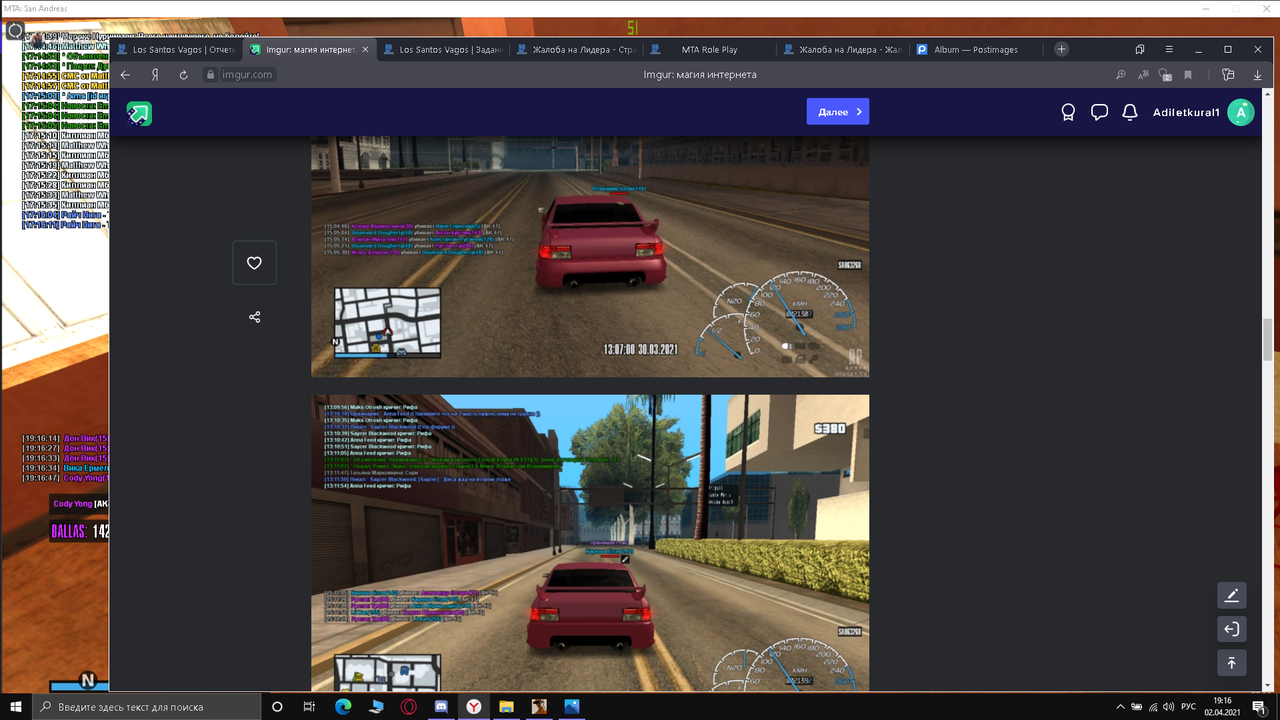
Task: Click the Windows taskbar search box
Action: (148, 706)
